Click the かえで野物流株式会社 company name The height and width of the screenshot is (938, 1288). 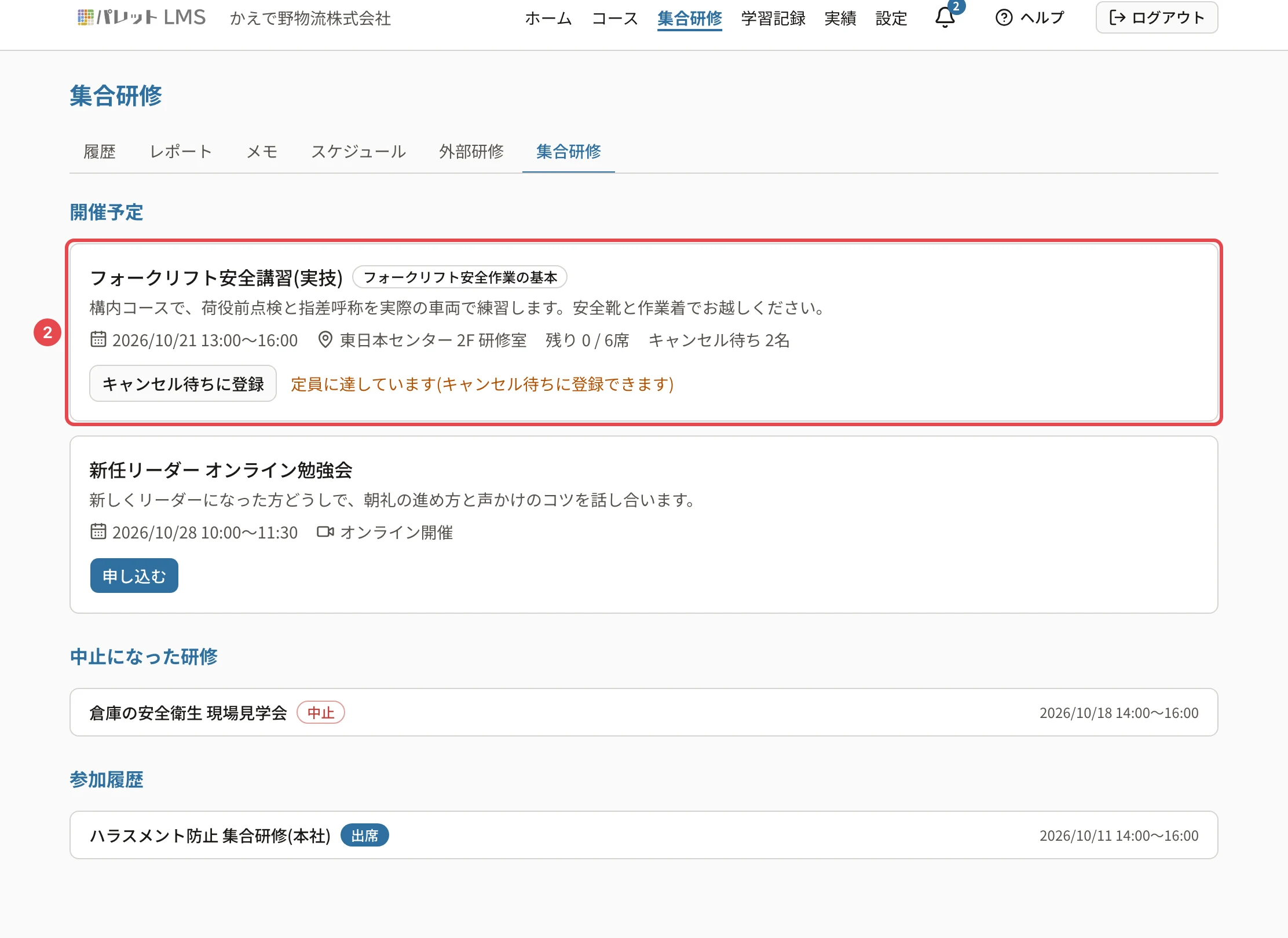(x=310, y=19)
